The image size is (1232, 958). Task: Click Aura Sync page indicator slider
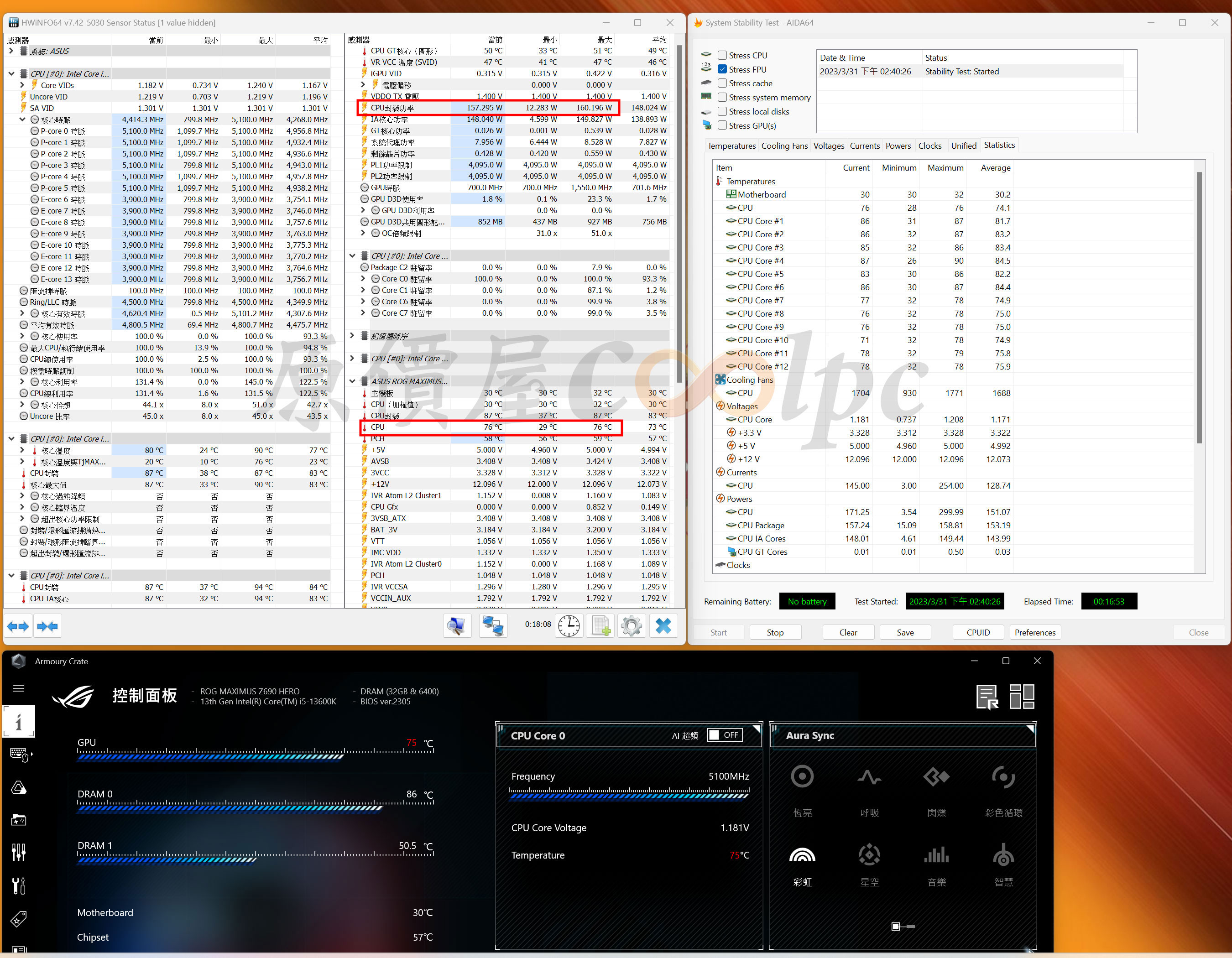click(x=903, y=926)
